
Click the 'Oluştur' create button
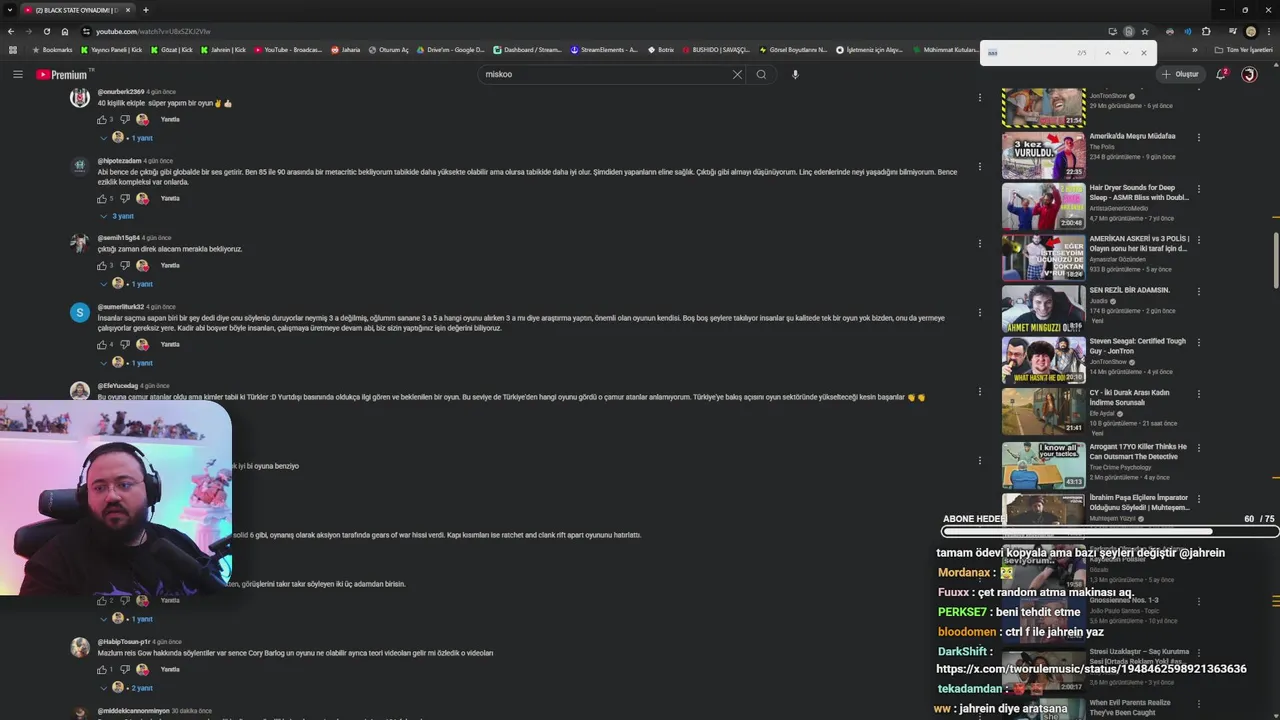coord(1180,74)
